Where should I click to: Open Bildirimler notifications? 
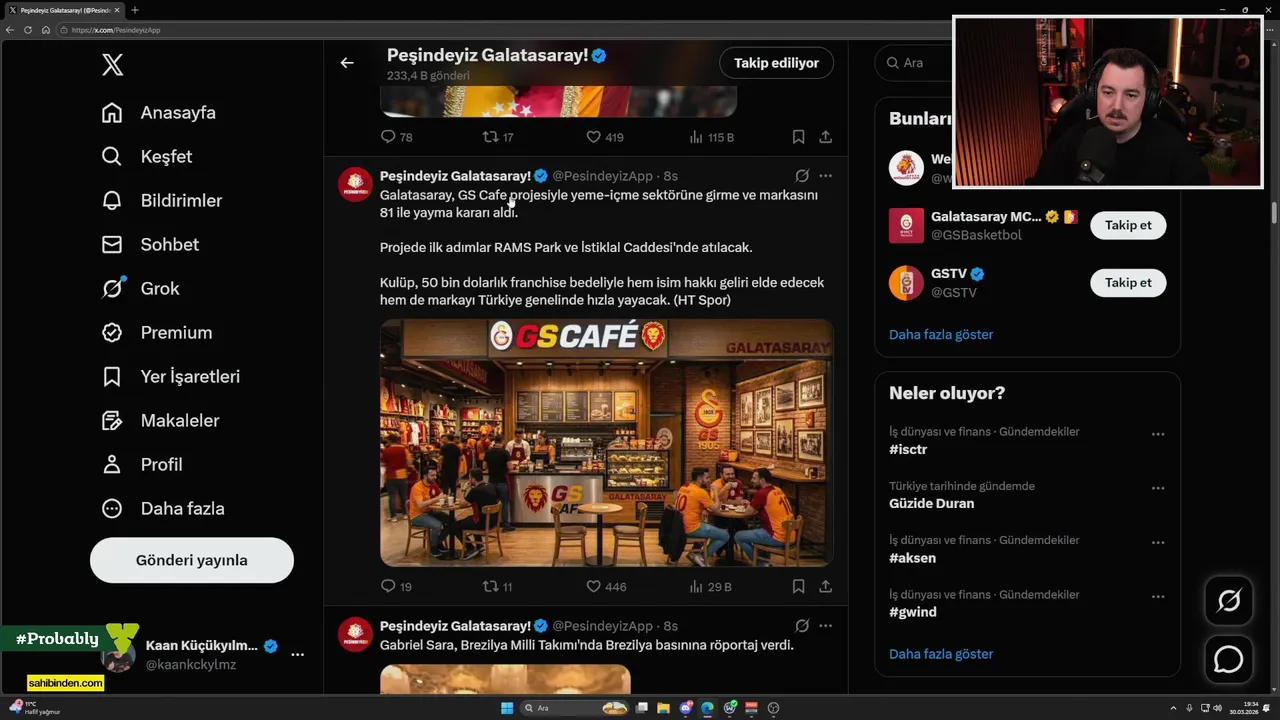[162, 201]
